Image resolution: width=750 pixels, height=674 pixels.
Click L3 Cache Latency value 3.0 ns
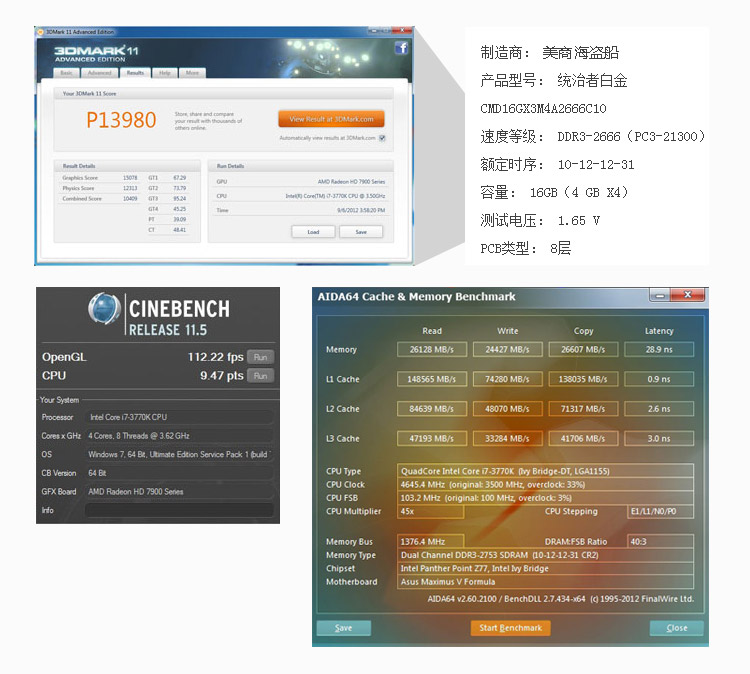coord(659,439)
